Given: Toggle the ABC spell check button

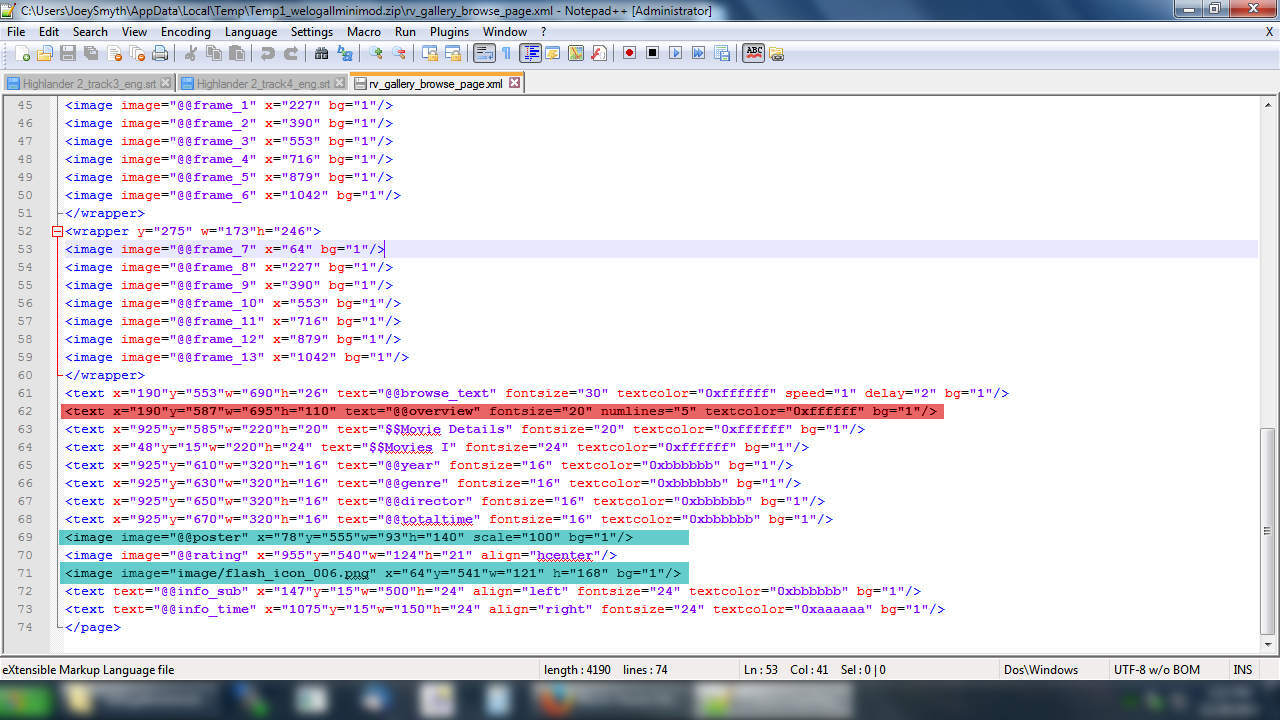Looking at the screenshot, I should pos(753,53).
